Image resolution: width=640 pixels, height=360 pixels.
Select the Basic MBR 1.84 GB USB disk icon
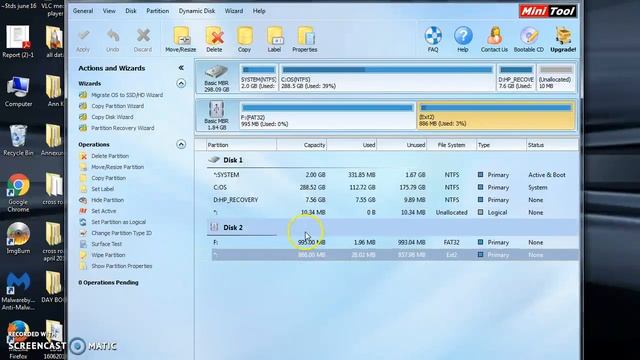point(217,116)
